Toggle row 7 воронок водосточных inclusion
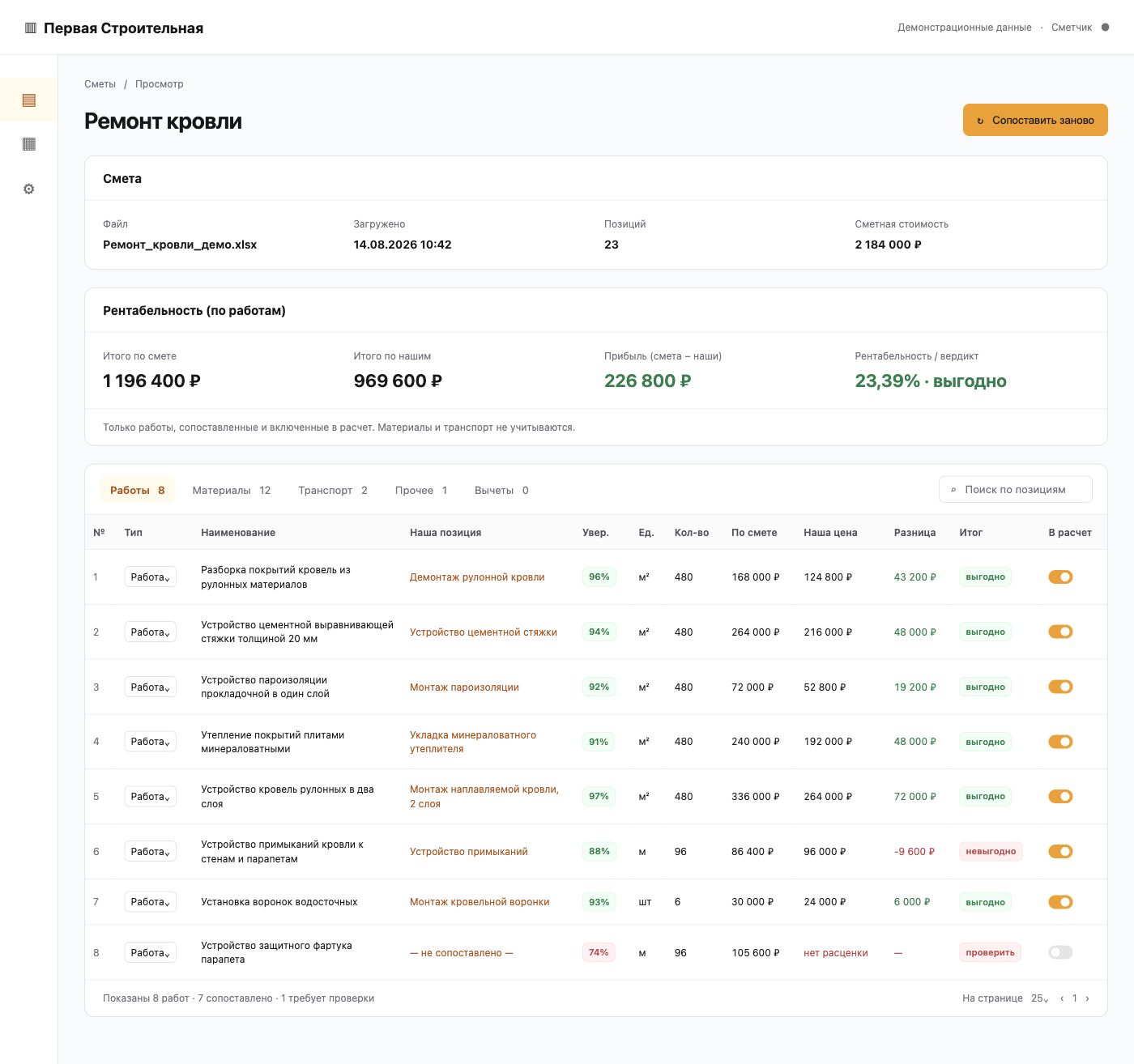This screenshot has height=1064, width=1134. 1060,902
